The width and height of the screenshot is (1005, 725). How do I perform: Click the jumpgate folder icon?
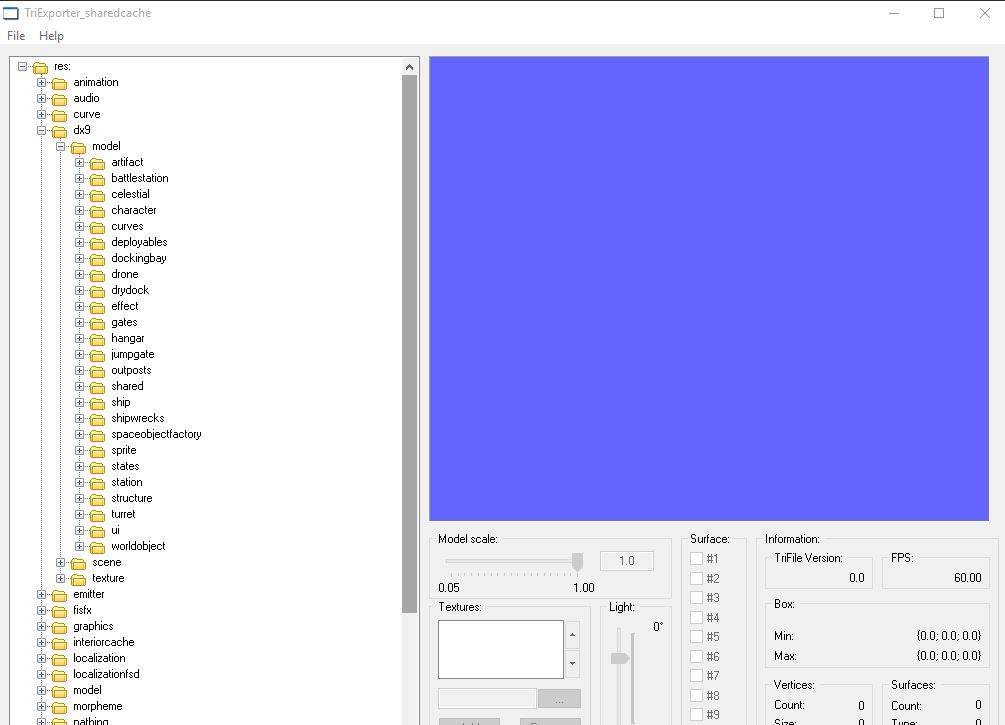tap(97, 355)
